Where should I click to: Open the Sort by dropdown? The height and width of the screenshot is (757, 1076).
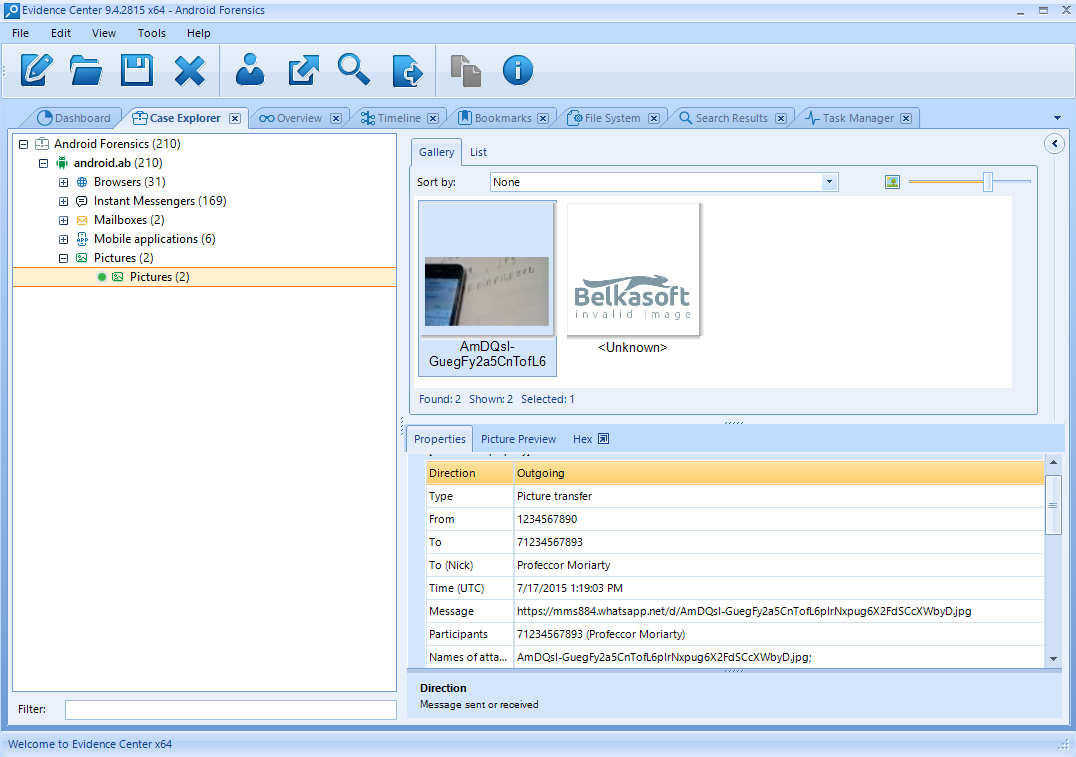tap(829, 182)
